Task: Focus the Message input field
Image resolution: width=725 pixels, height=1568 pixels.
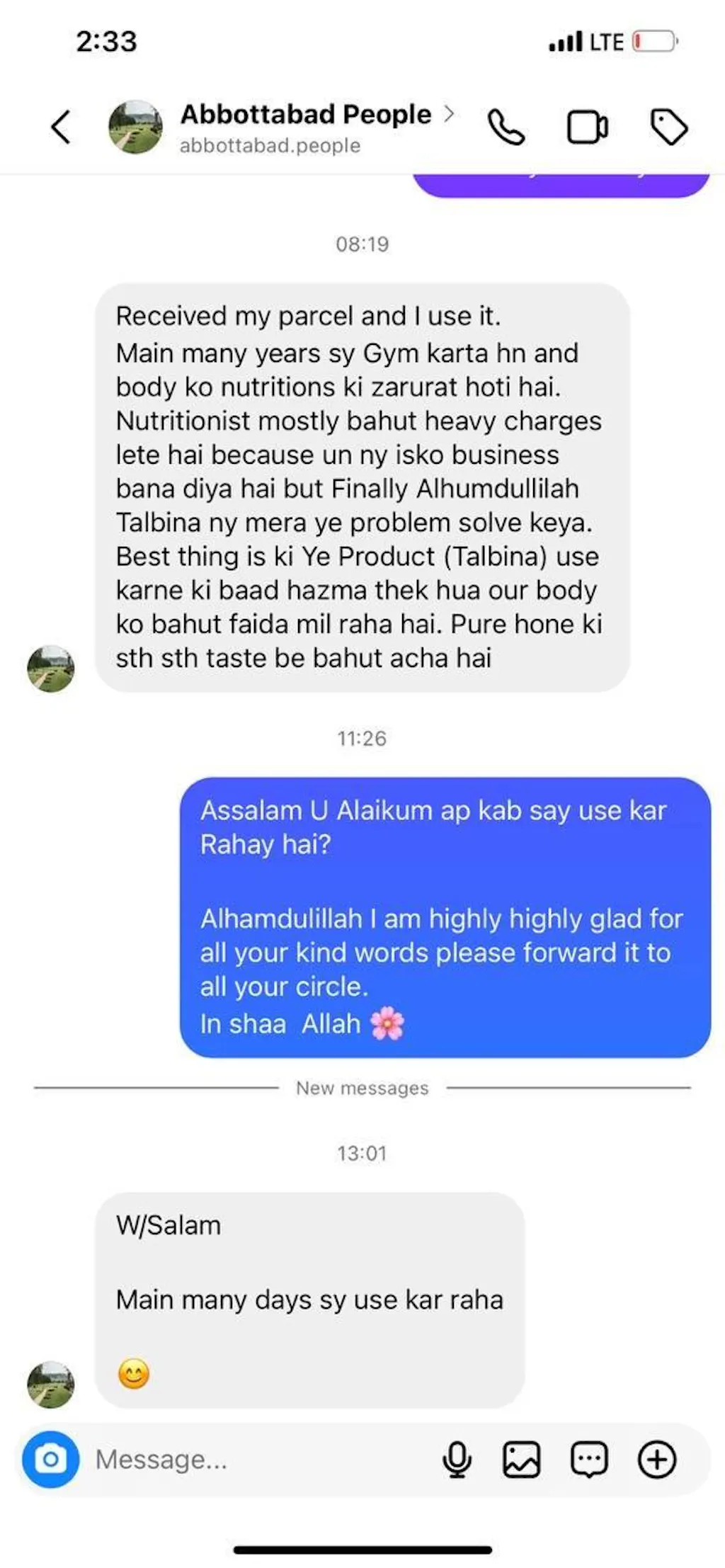Action: (262, 1460)
